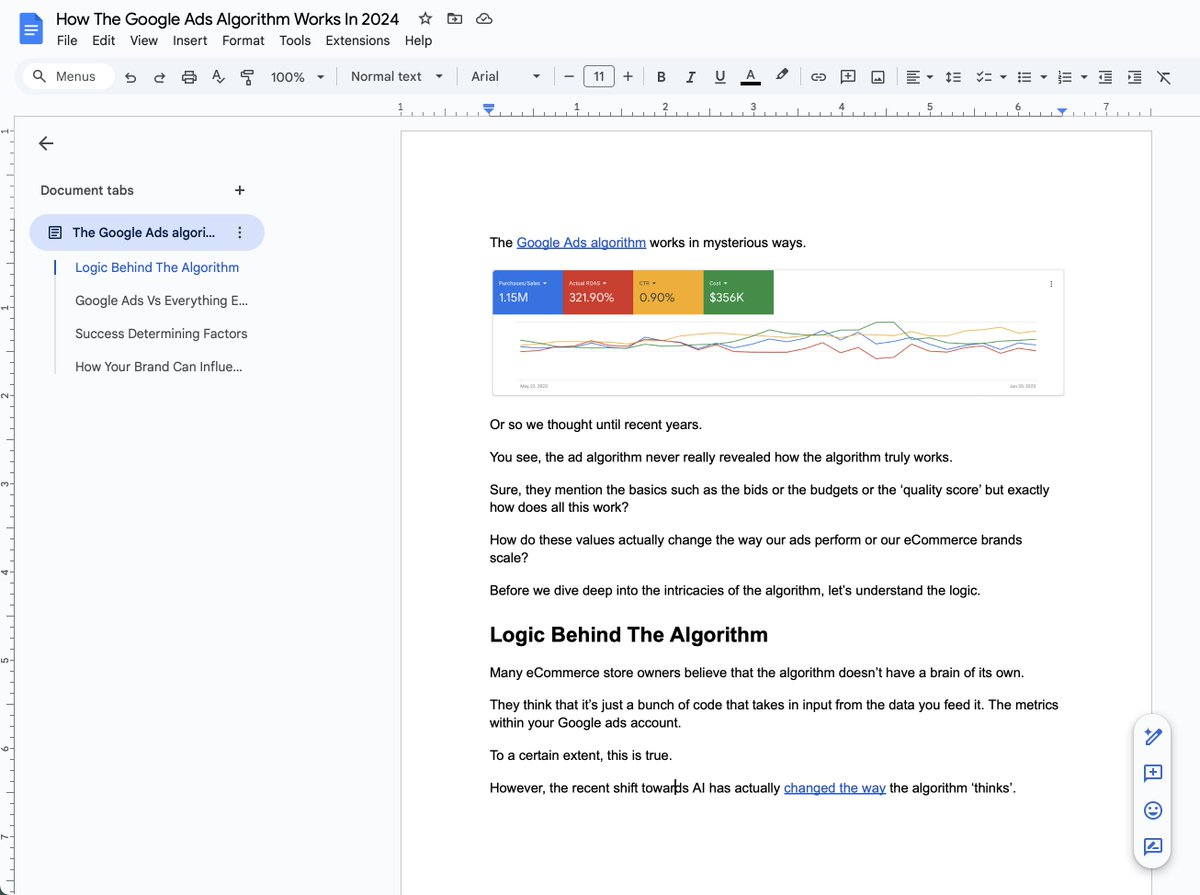Viewport: 1200px width, 895px height.
Task: Increase the indent
Action: pyautogui.click(x=1134, y=77)
